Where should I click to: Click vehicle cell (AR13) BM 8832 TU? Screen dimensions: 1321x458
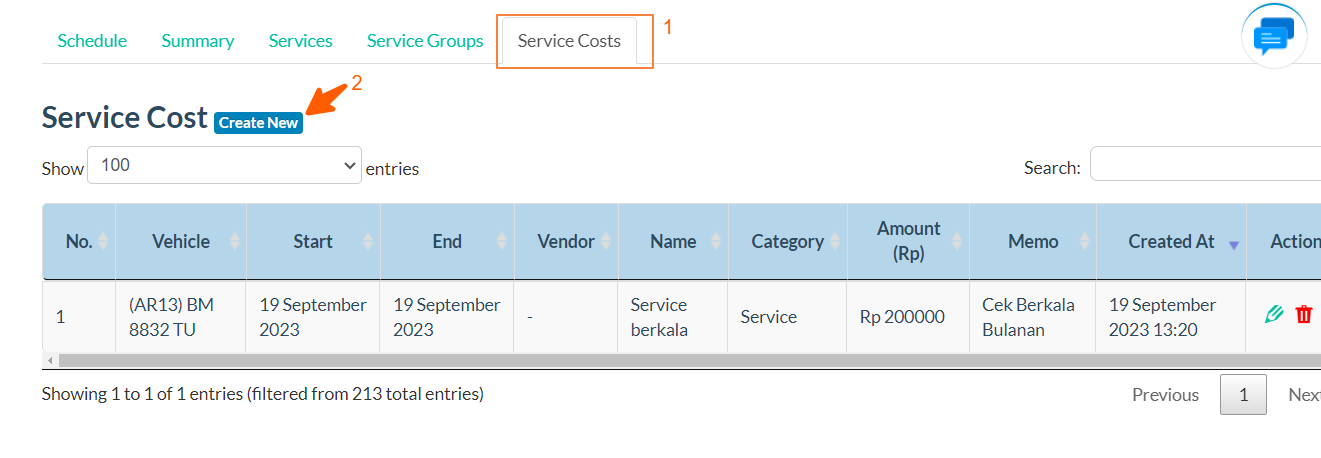(181, 317)
